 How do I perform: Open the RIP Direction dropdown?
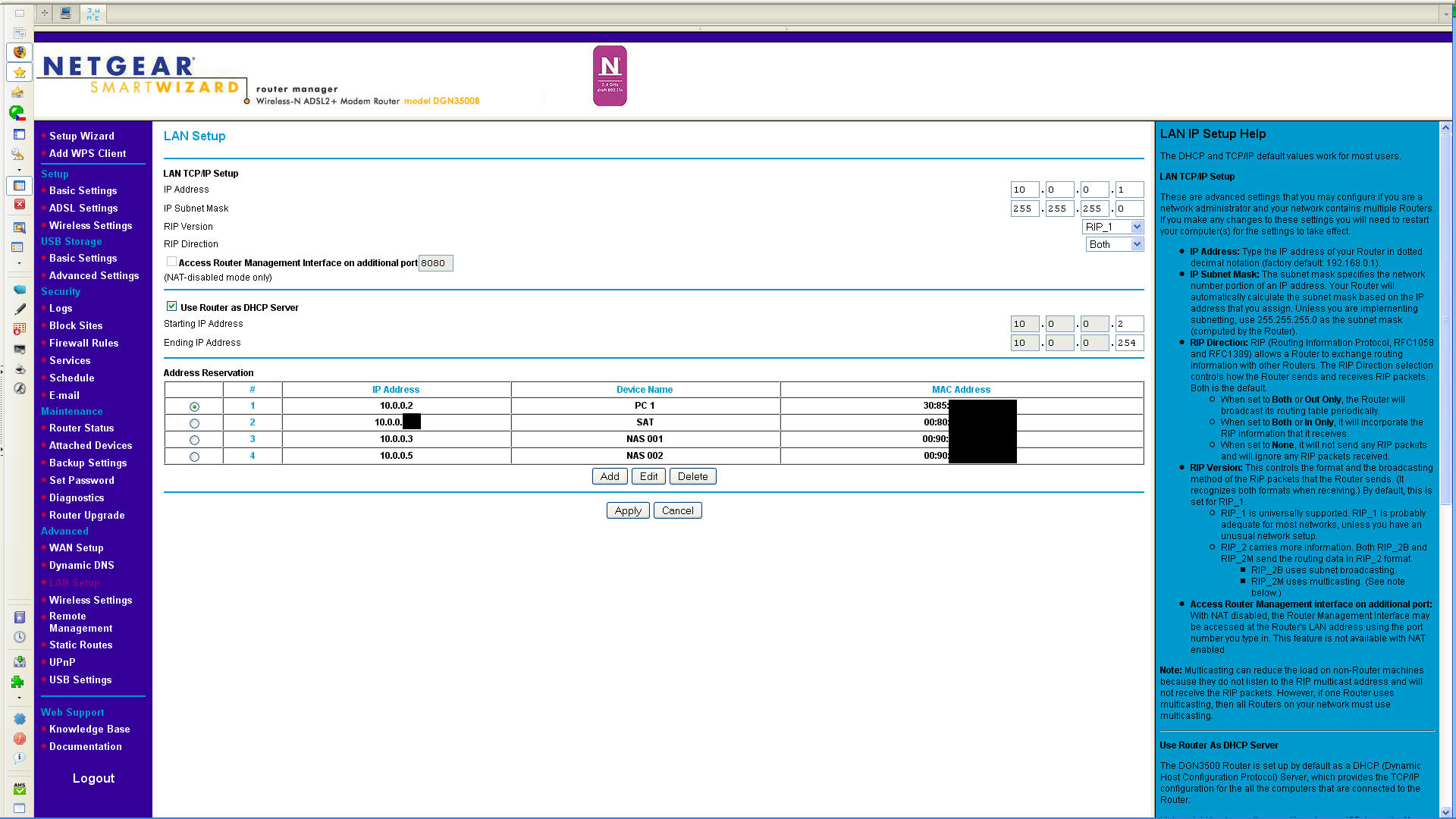click(x=1114, y=244)
